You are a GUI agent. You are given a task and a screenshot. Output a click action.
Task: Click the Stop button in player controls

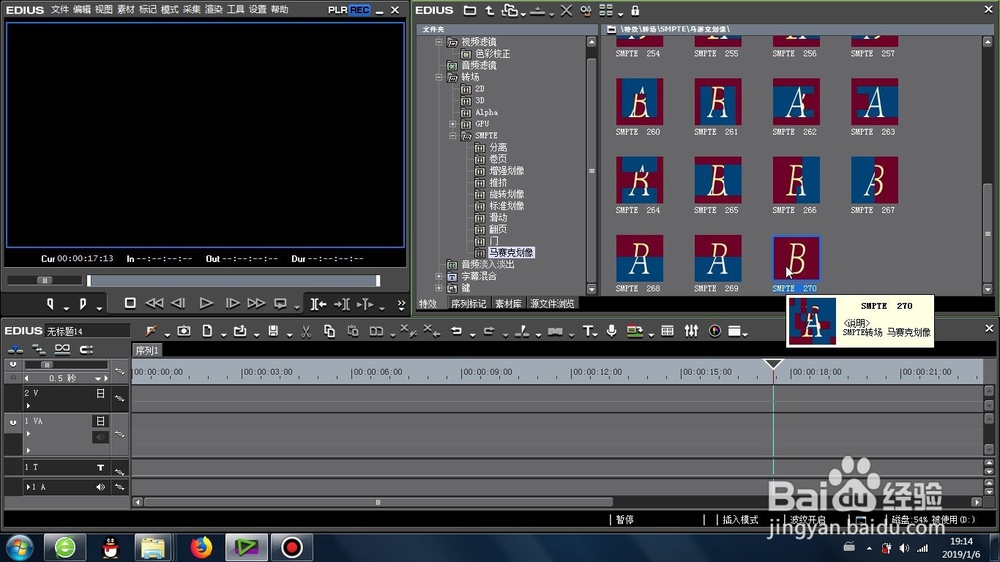[129, 304]
